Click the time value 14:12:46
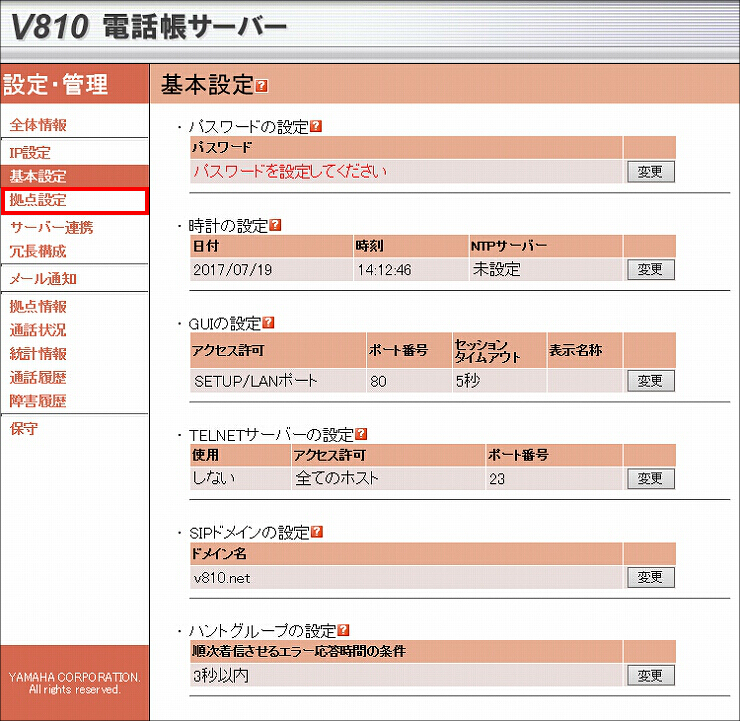Viewport: 740px width, 721px height. 384,270
